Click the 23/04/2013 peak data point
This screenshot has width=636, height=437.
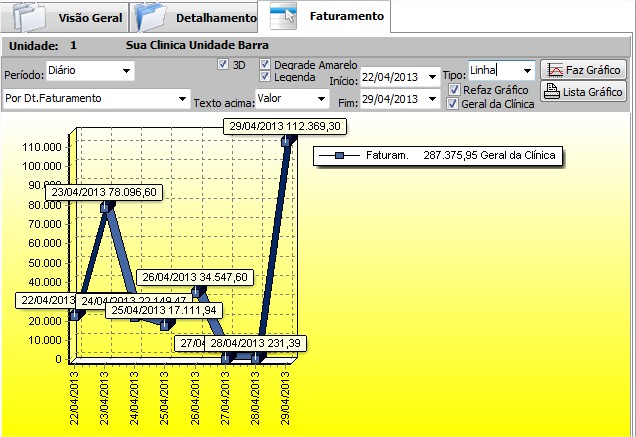107,206
